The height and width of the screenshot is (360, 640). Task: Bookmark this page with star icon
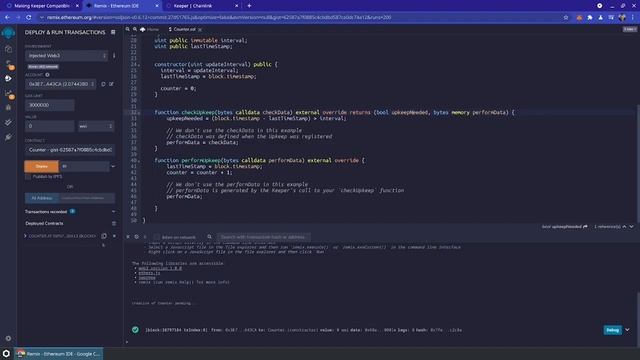[x=566, y=18]
